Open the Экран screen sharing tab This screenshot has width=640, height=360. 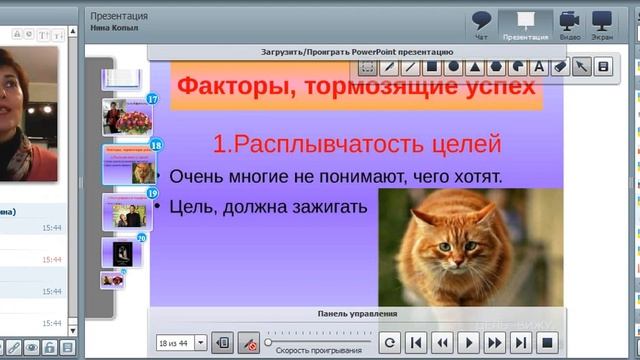[x=602, y=25]
